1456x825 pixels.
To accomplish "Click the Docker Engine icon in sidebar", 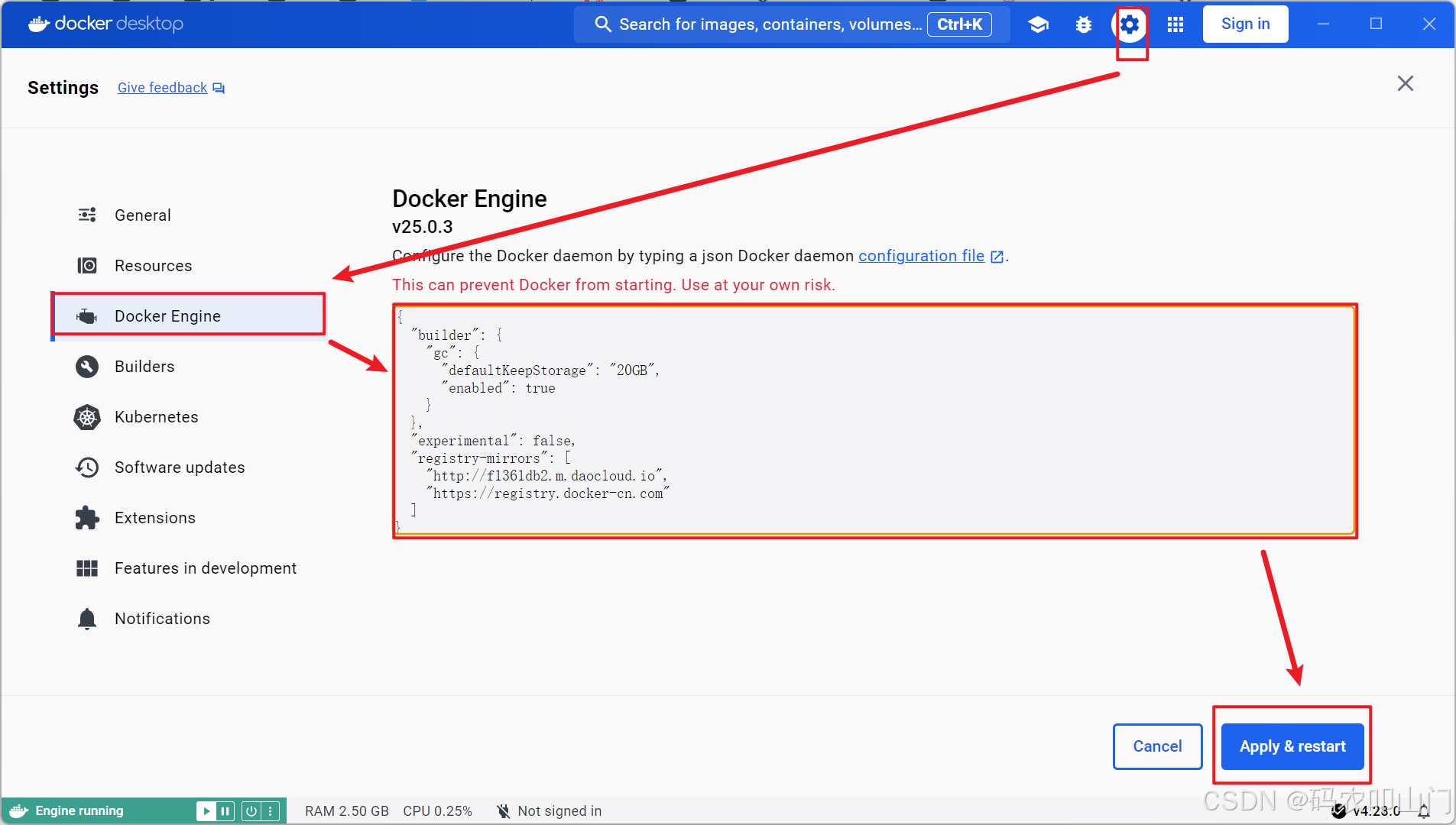I will (x=87, y=316).
